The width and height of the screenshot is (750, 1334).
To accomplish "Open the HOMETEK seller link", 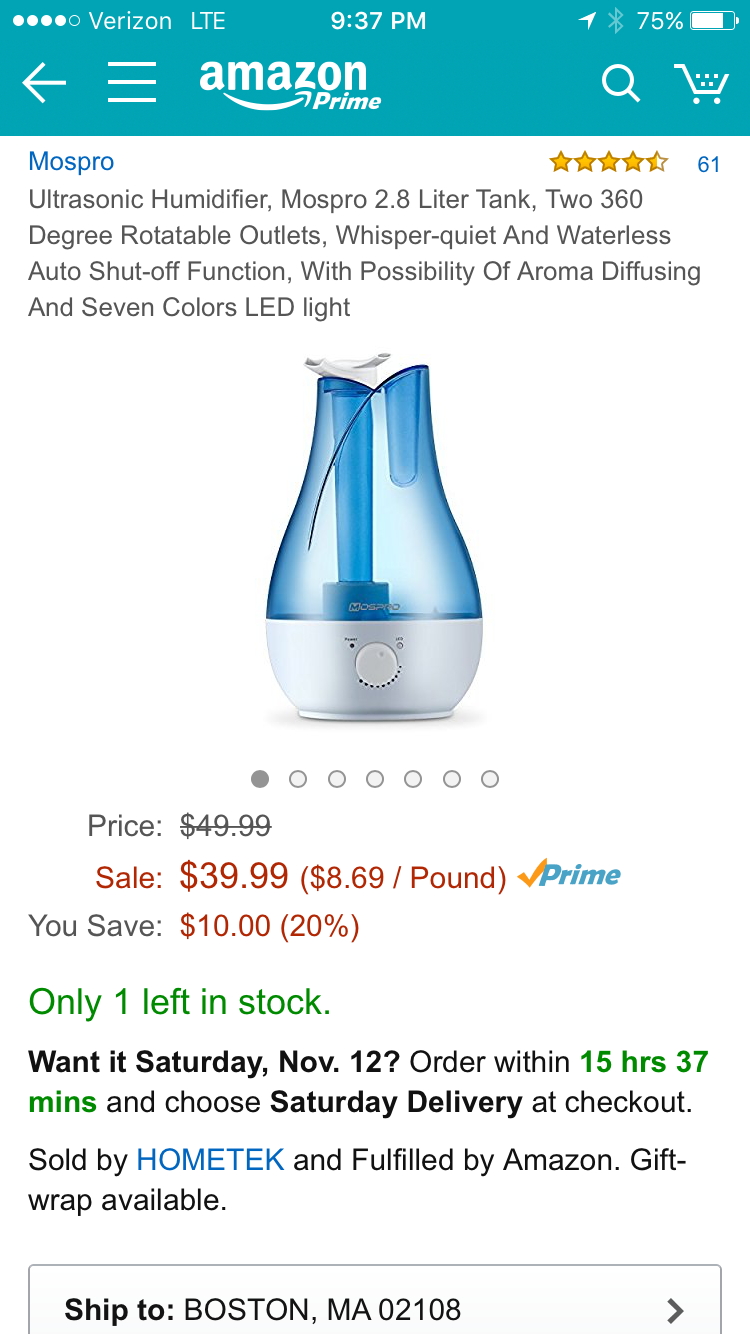I will (210, 1160).
